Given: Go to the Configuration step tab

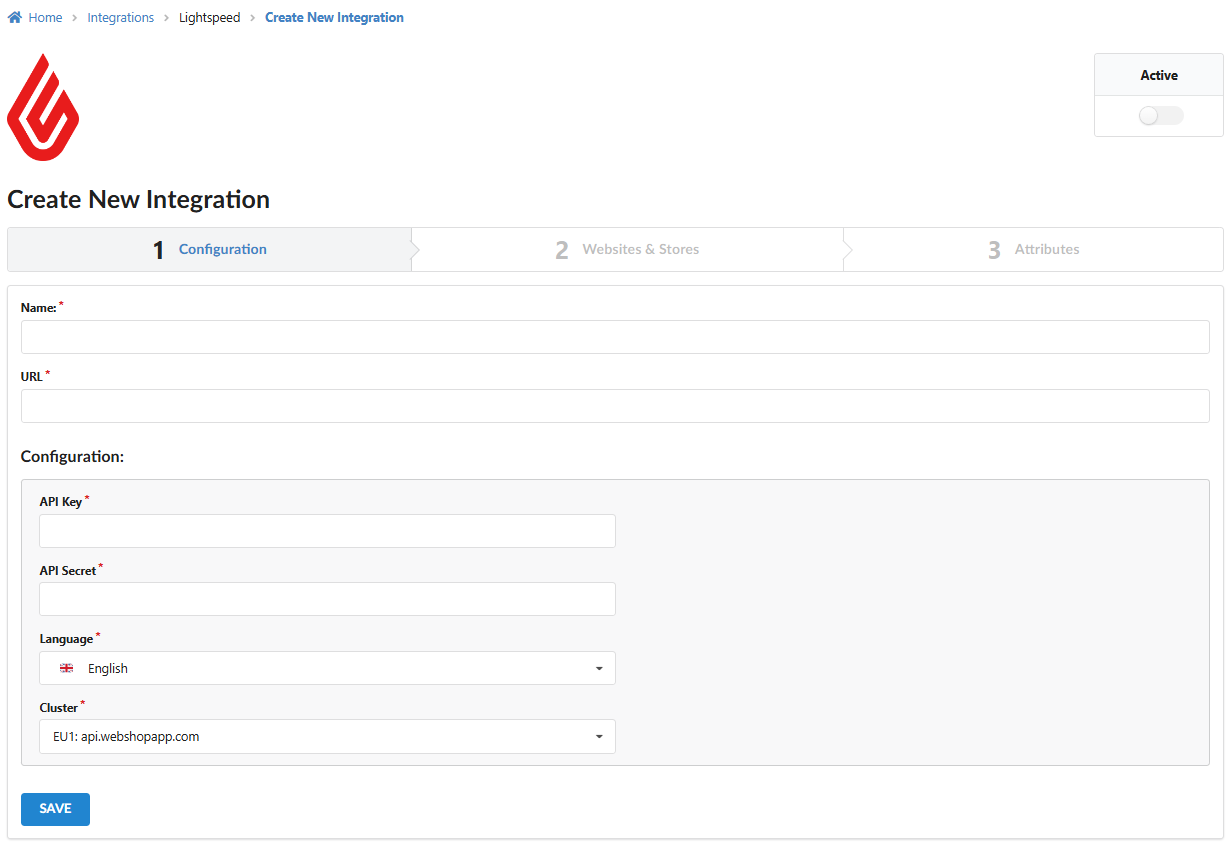Looking at the screenshot, I should 210,249.
